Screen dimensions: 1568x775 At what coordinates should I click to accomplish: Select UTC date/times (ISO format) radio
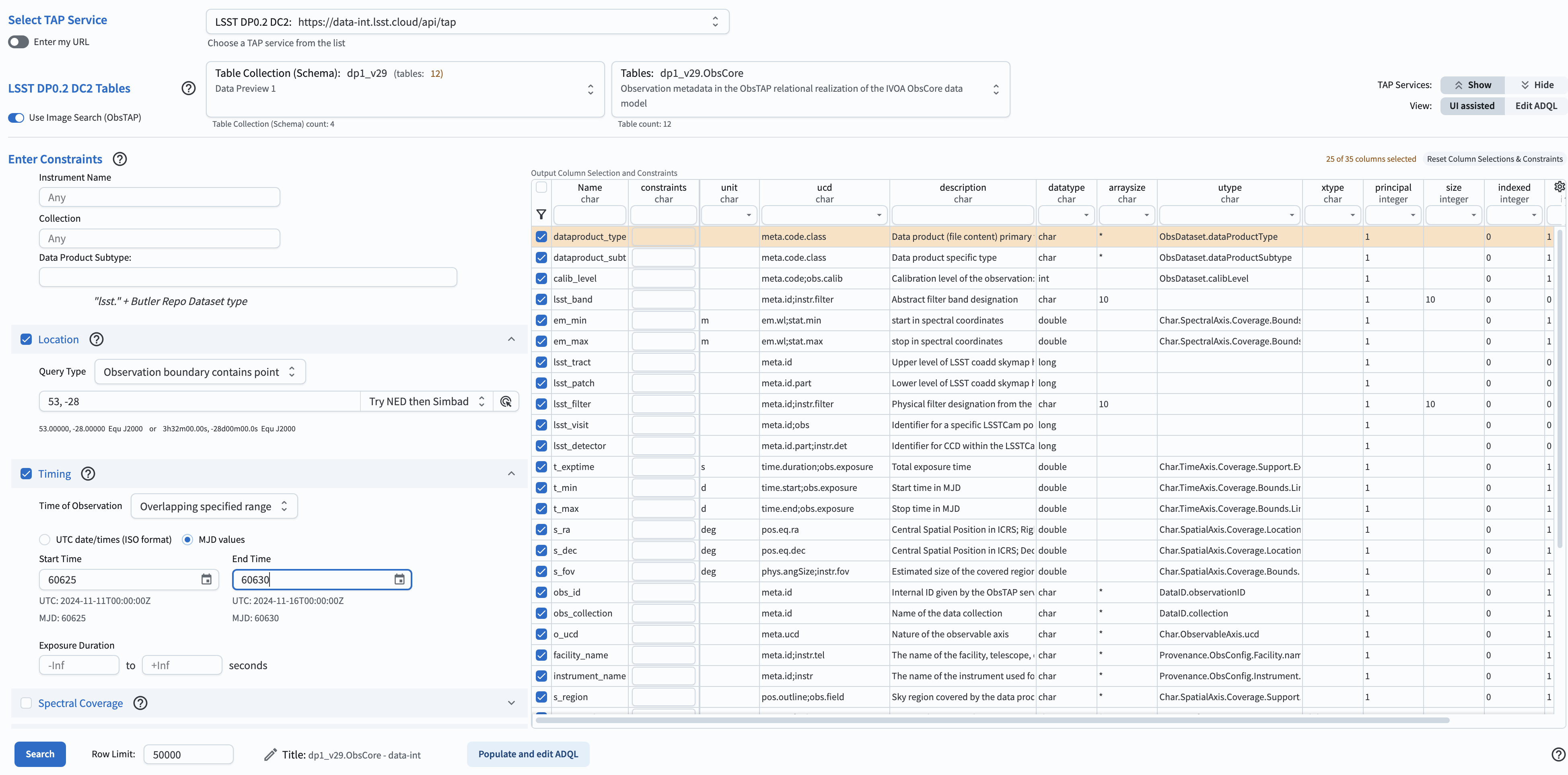click(x=44, y=539)
